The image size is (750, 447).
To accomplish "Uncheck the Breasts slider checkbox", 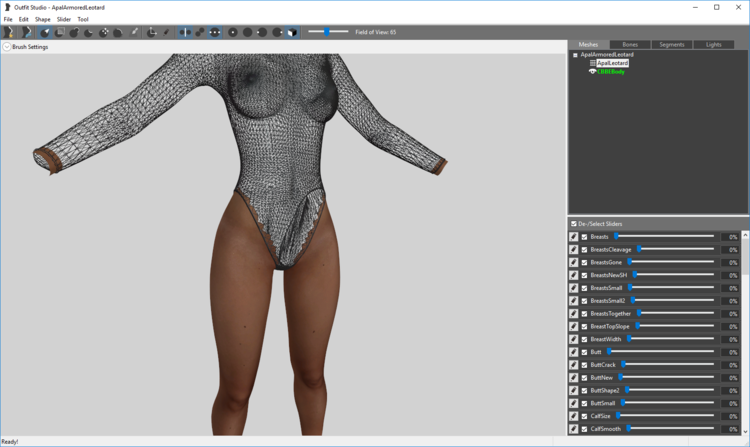I will pos(584,237).
